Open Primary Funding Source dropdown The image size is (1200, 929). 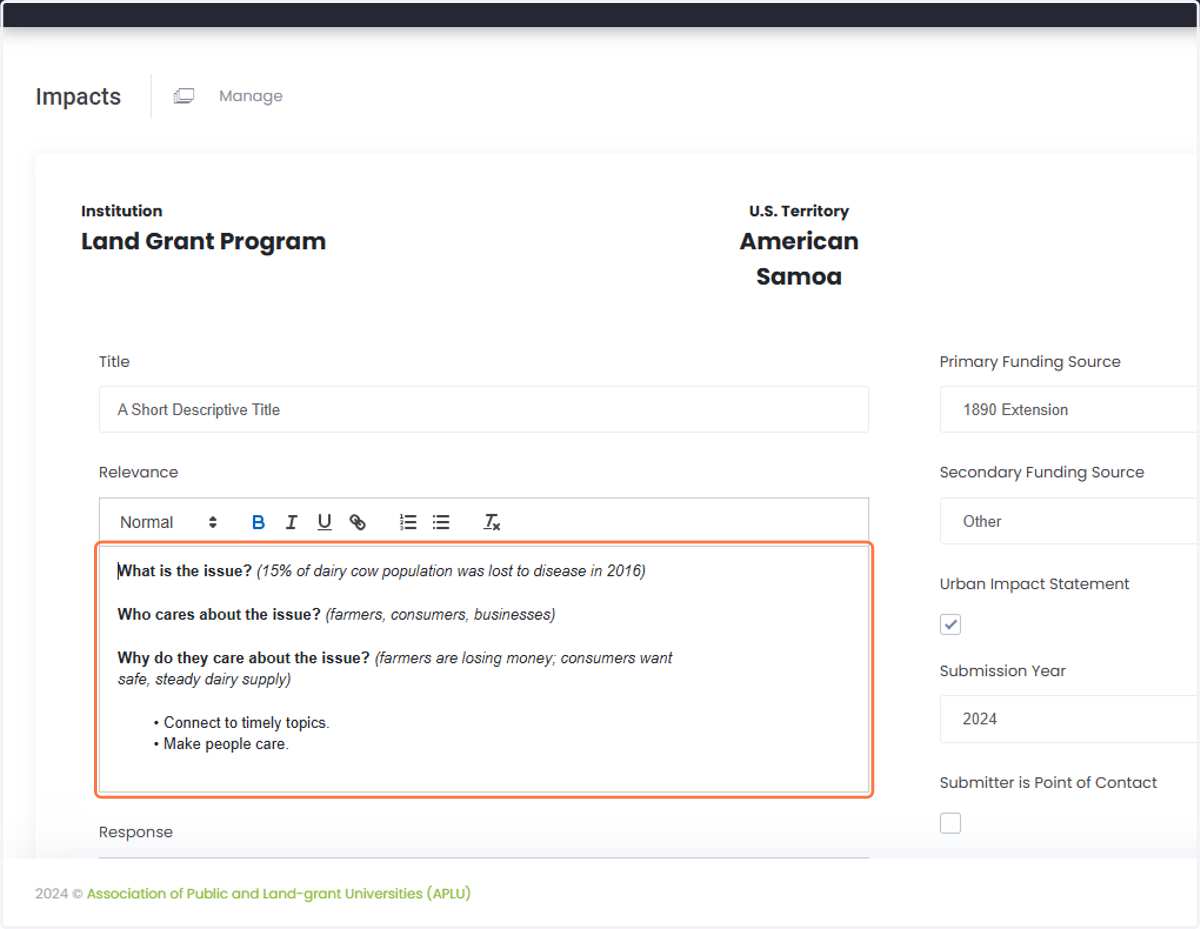[x=1069, y=409]
